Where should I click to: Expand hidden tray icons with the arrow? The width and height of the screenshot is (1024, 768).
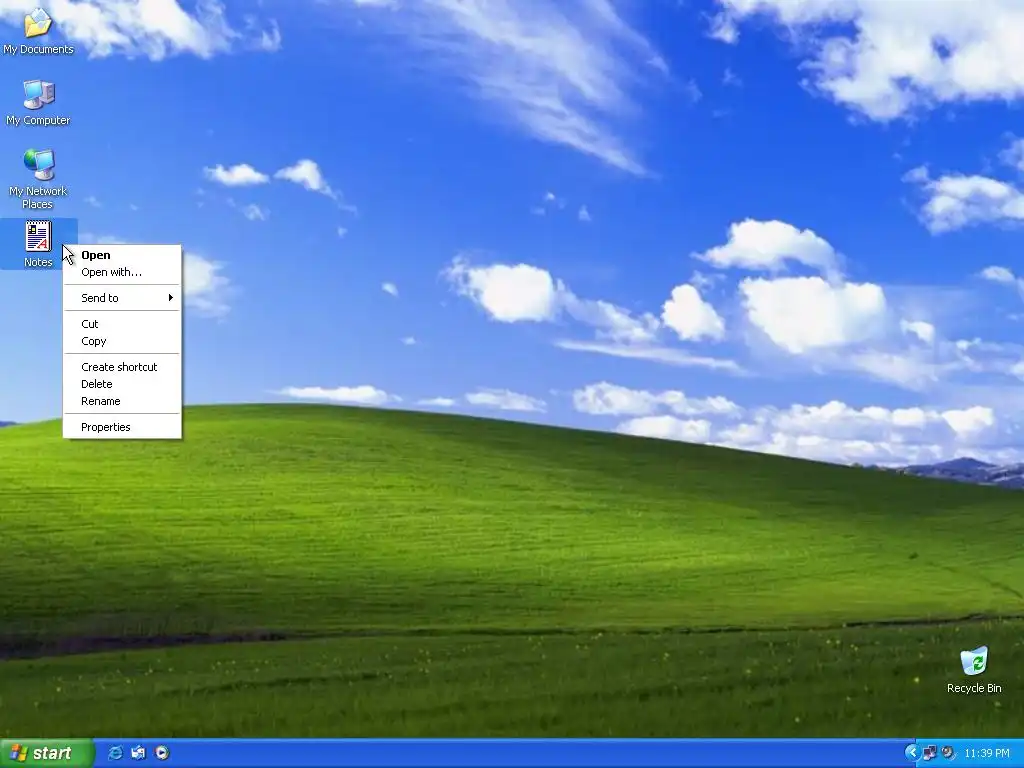912,753
